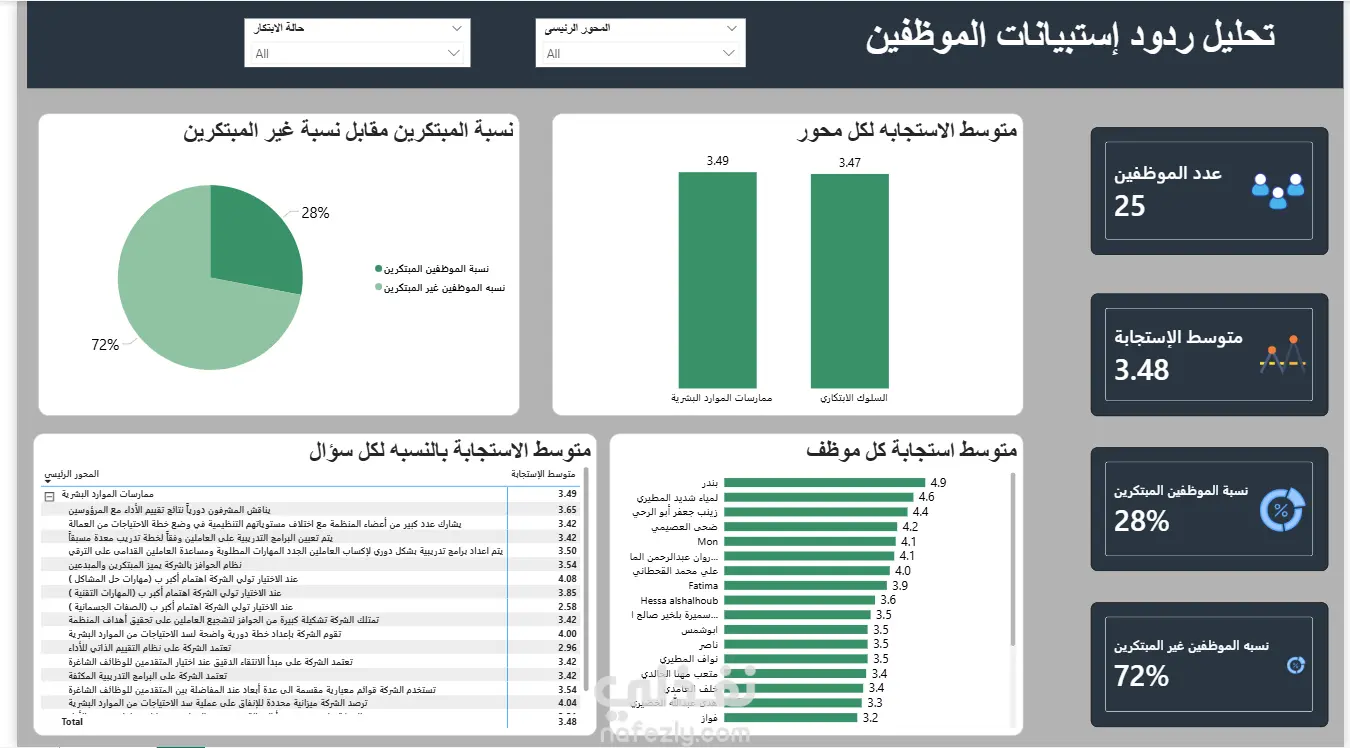Screen dimensions: 1350x748
Task: Click the 4.04 value in the table
Action: (x=567, y=704)
